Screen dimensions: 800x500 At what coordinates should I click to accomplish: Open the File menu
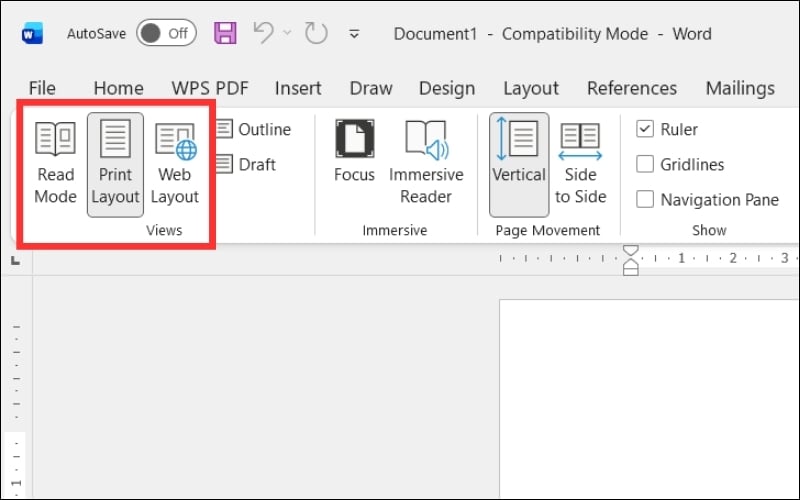click(x=42, y=88)
